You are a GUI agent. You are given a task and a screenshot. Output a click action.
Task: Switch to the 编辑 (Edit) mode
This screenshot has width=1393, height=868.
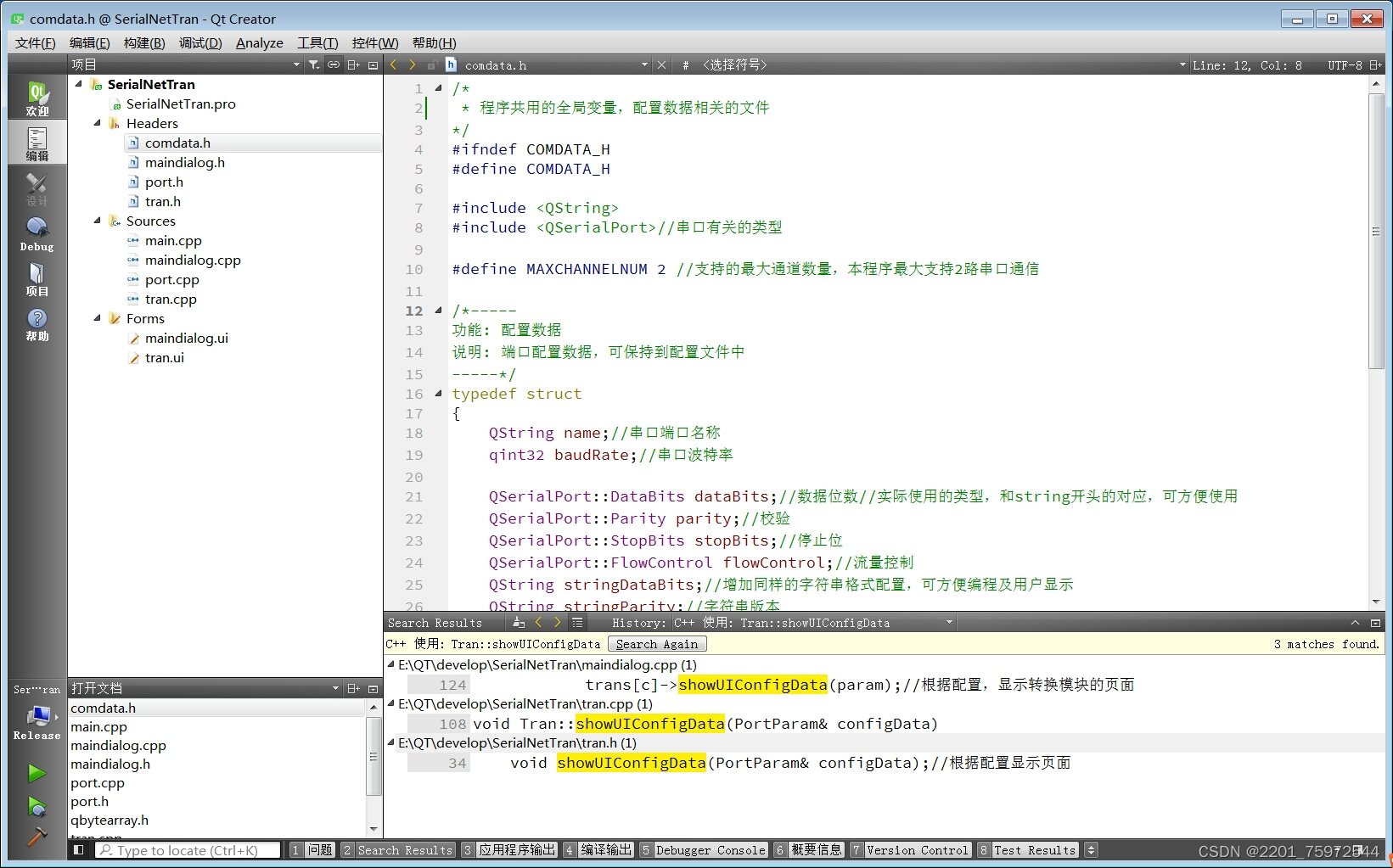pyautogui.click(x=37, y=143)
